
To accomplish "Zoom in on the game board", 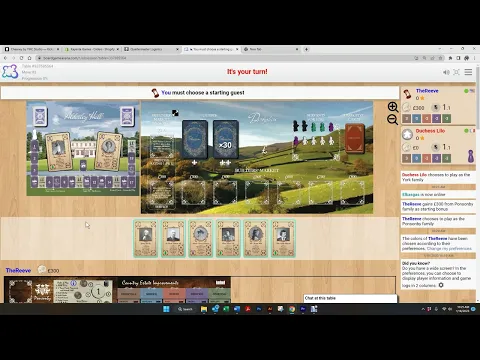I will coord(393,107).
